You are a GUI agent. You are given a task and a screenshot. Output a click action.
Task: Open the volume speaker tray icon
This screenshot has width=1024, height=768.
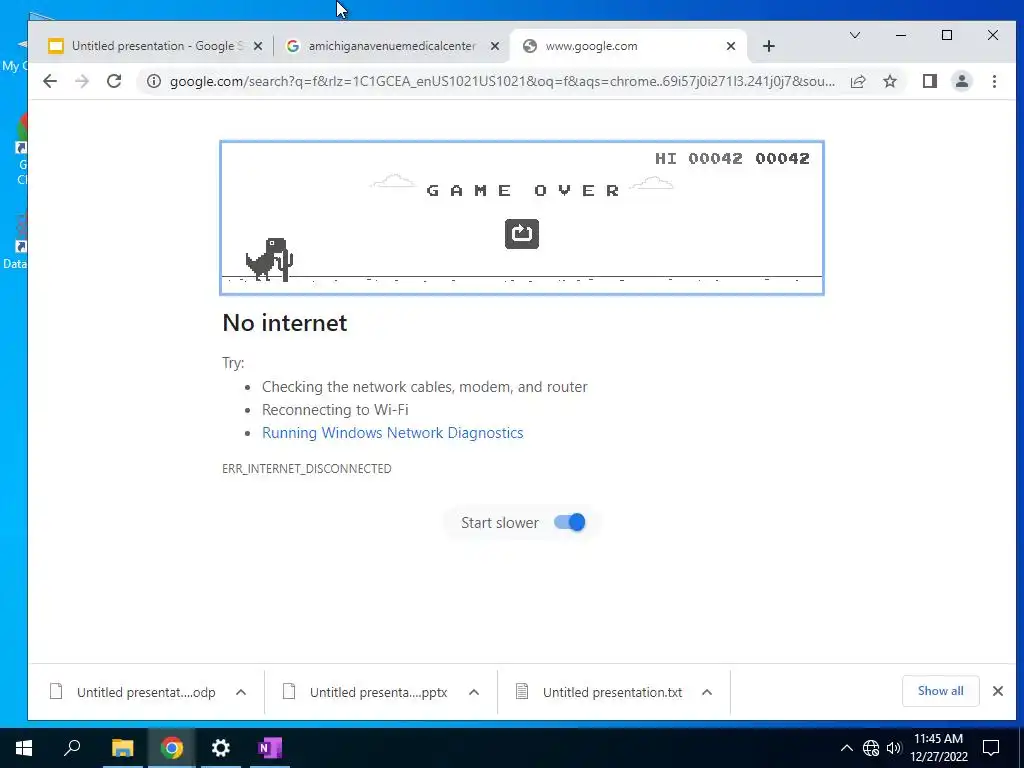point(893,748)
